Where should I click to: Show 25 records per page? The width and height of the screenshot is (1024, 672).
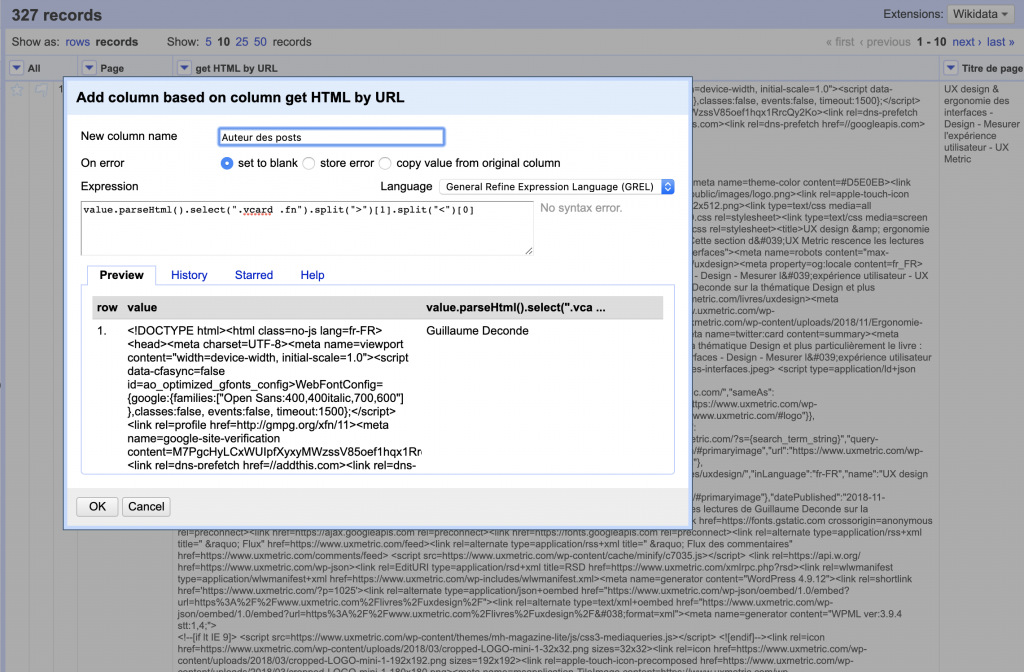click(242, 42)
